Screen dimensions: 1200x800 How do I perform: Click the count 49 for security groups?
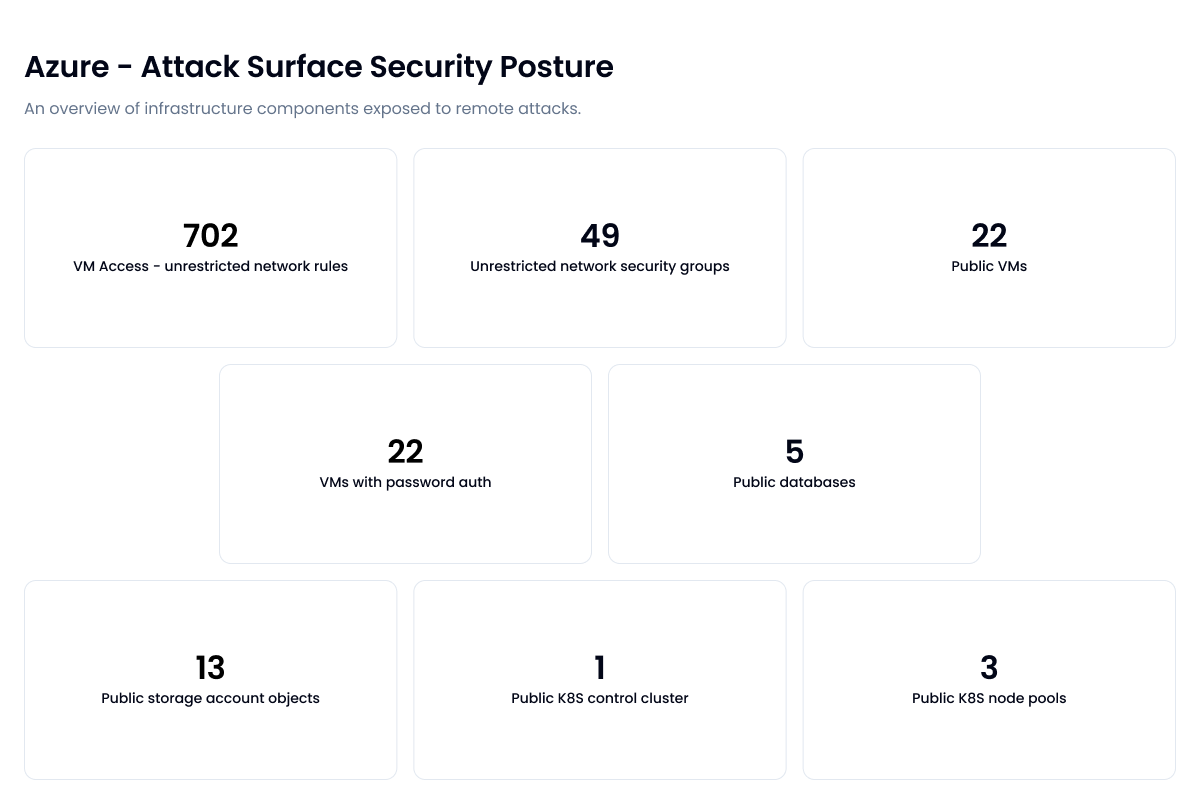(x=600, y=236)
